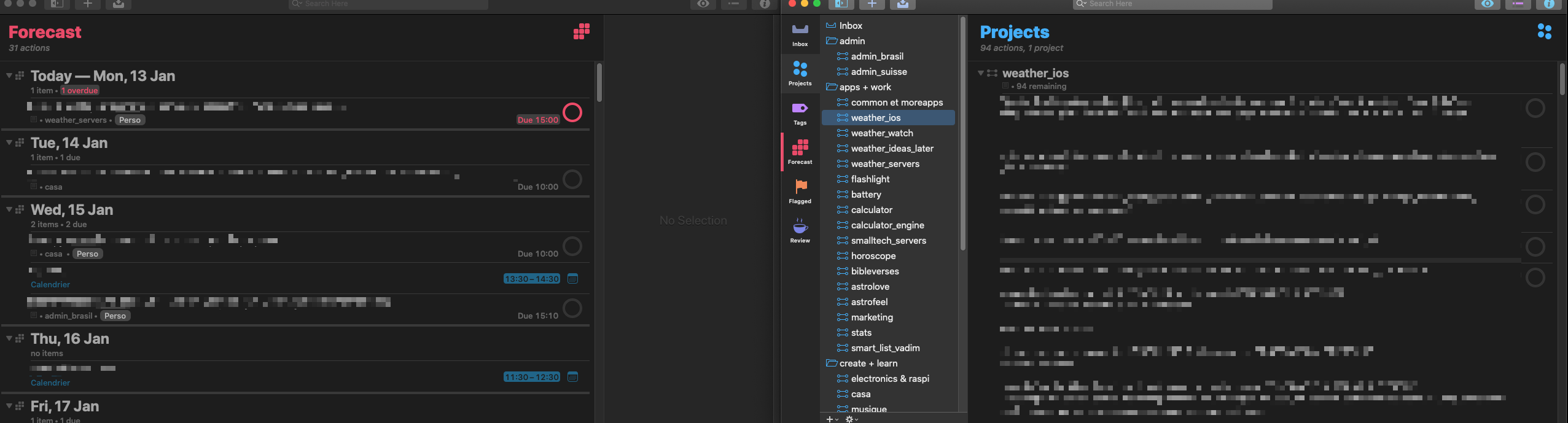The width and height of the screenshot is (1568, 423).
Task: Click the plus new action button, right window
Action: (872, 4)
